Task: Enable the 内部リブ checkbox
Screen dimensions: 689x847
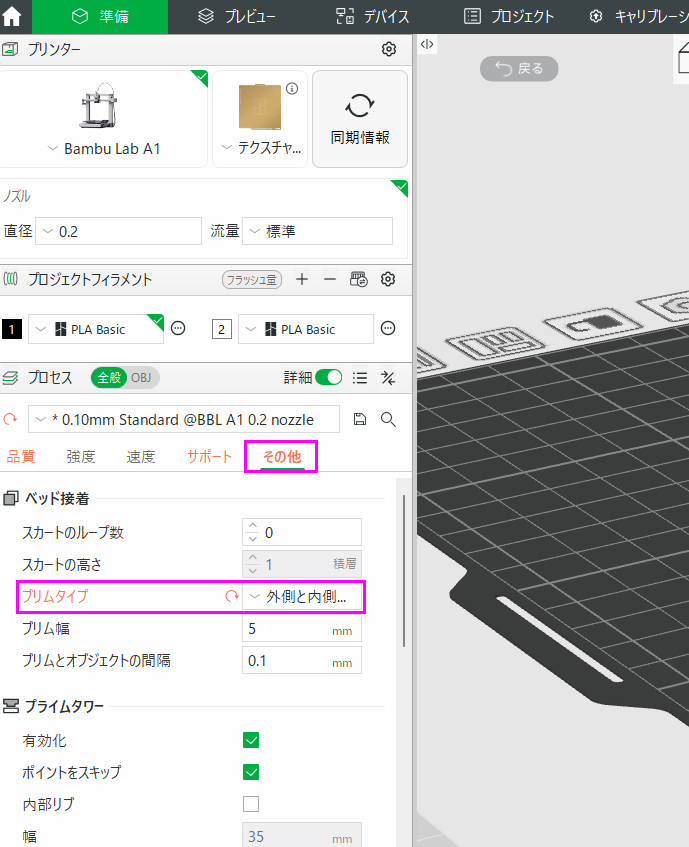Action: click(x=251, y=804)
